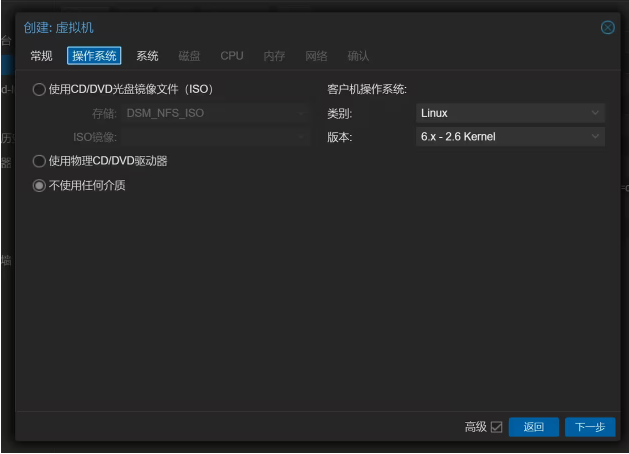The width and height of the screenshot is (629, 454).
Task: Select 使用物理CD/DVD驱动器 radio option
Action: click(x=39, y=161)
